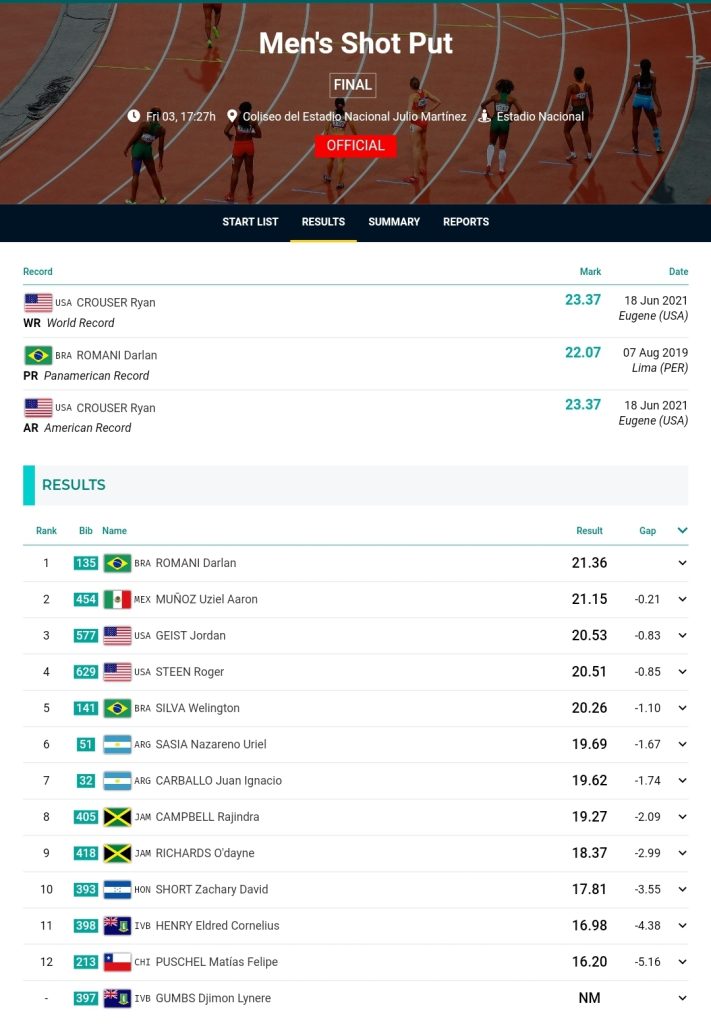Expand details for ROMANI Darlan's 21.36 result
711x1024 pixels.
pos(682,563)
